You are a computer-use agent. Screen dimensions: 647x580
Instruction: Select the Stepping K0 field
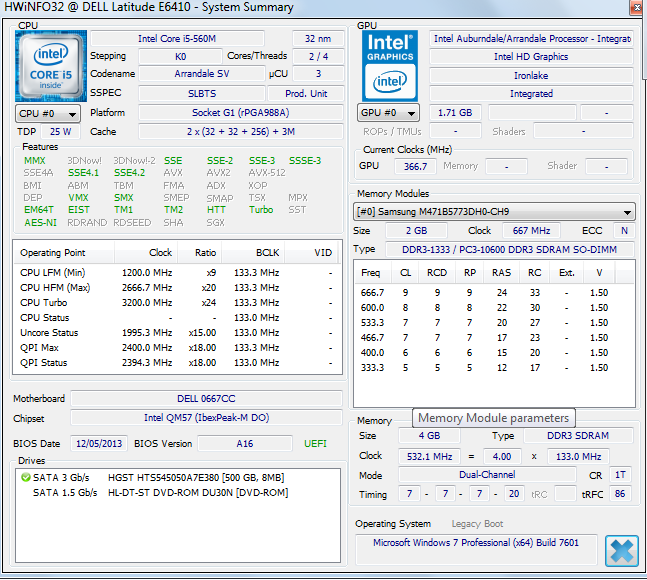[180, 57]
